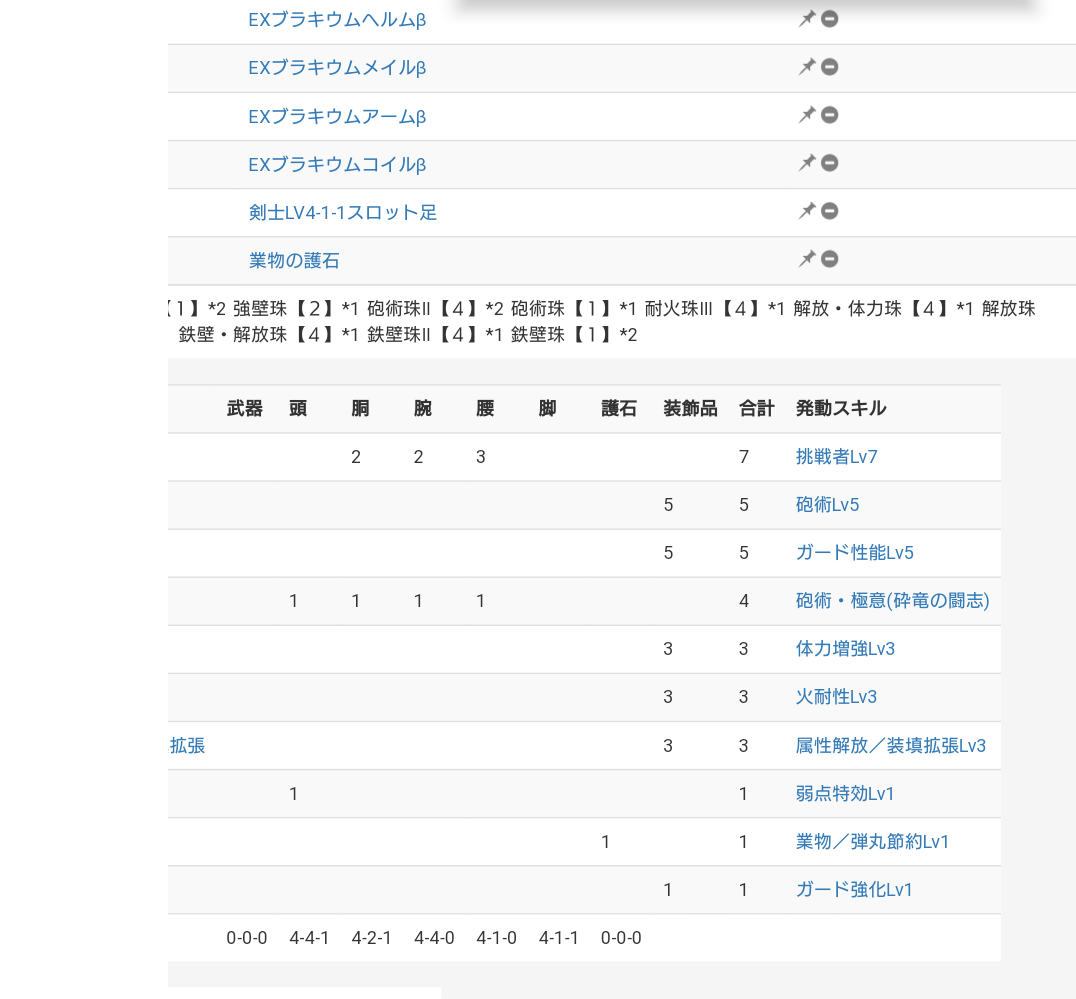1076x999 pixels.
Task: Exclude EXブラキウムコイルβ with minus icon
Action: [830, 163]
